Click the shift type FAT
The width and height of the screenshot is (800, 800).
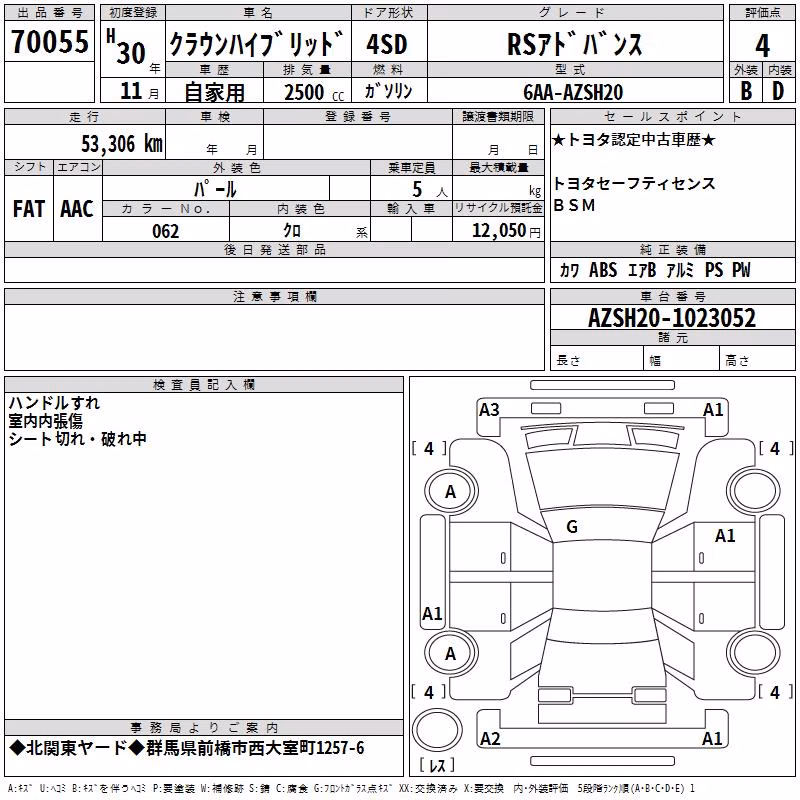29,209
